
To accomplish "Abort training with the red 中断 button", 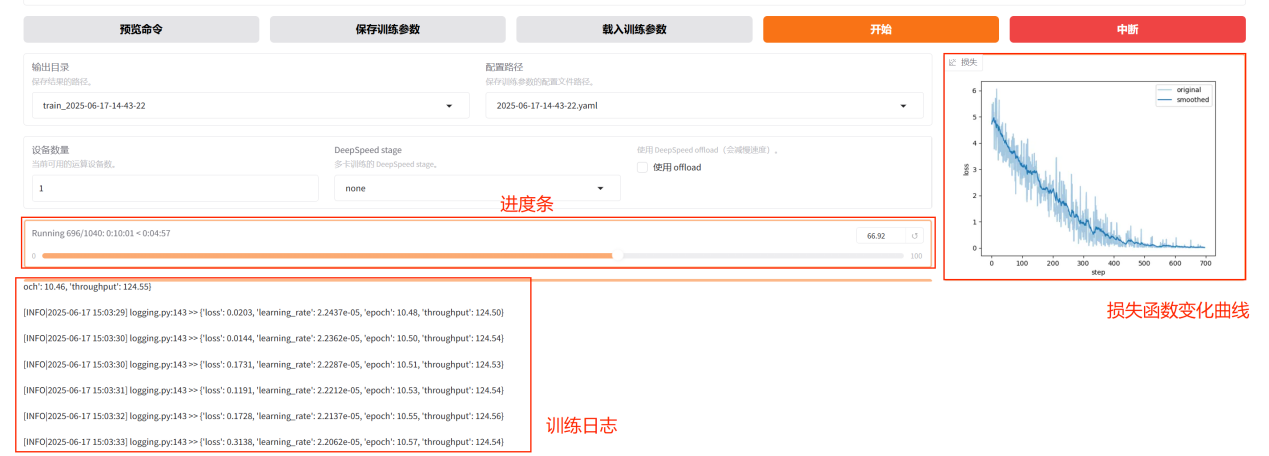I will coord(1127,29).
